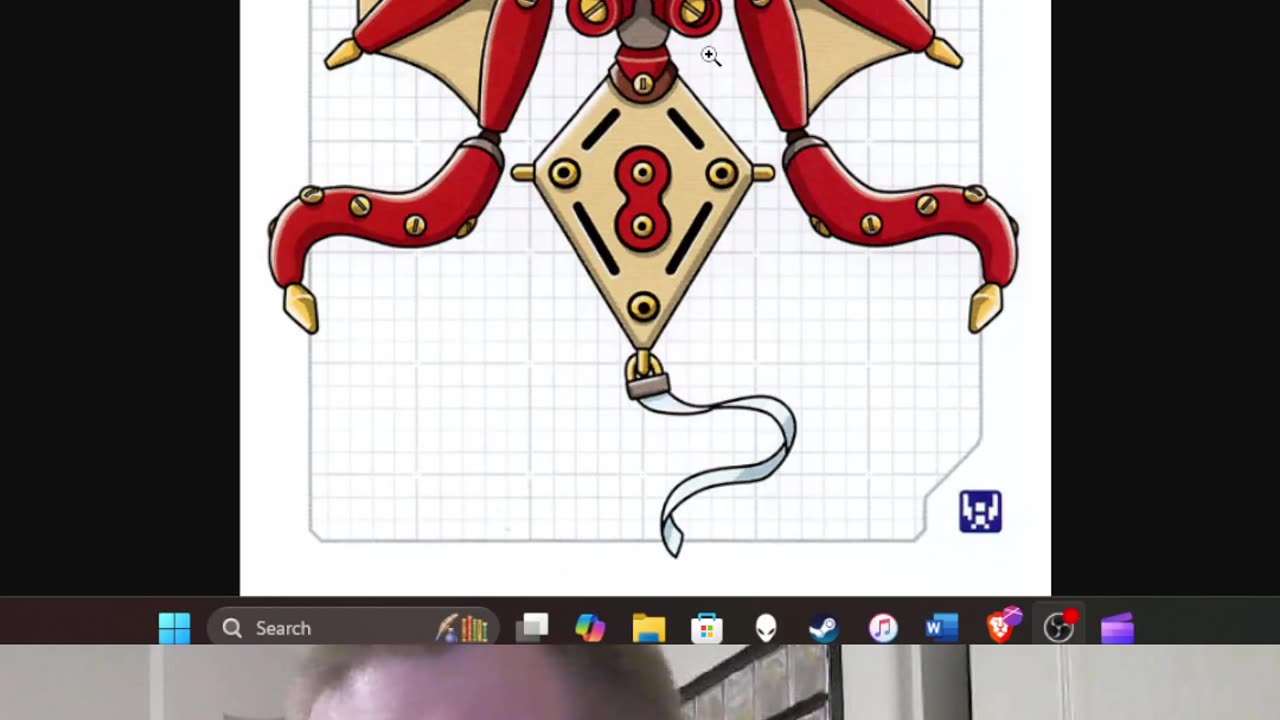Viewport: 1280px width, 720px height.
Task: Open the Windows Start menu
Action: [174, 628]
